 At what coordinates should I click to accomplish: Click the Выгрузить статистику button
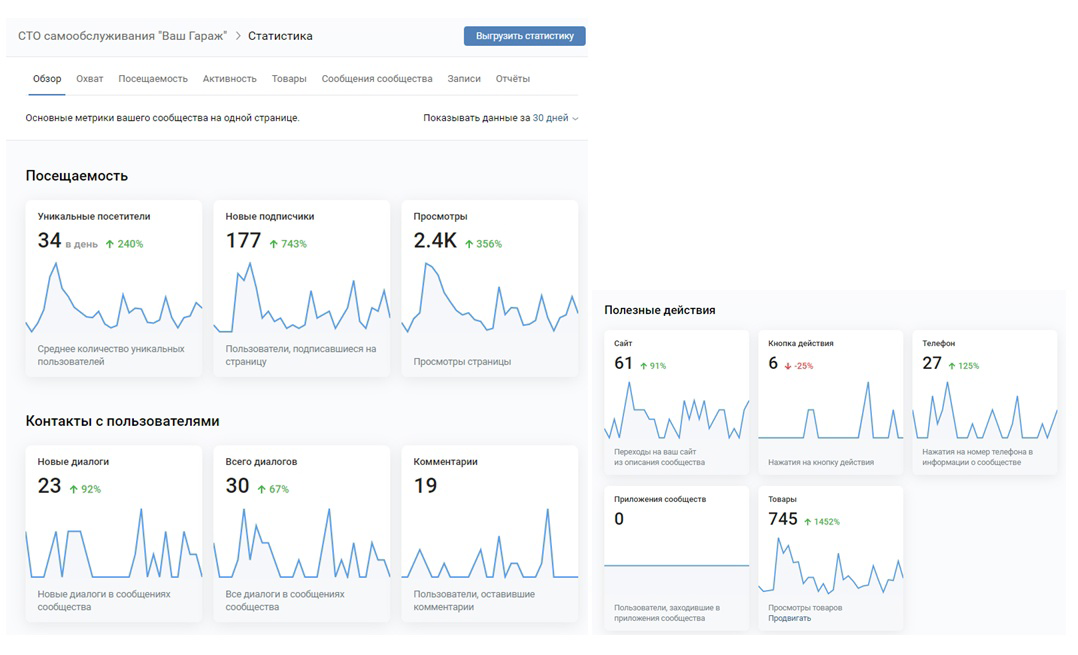pyautogui.click(x=525, y=36)
